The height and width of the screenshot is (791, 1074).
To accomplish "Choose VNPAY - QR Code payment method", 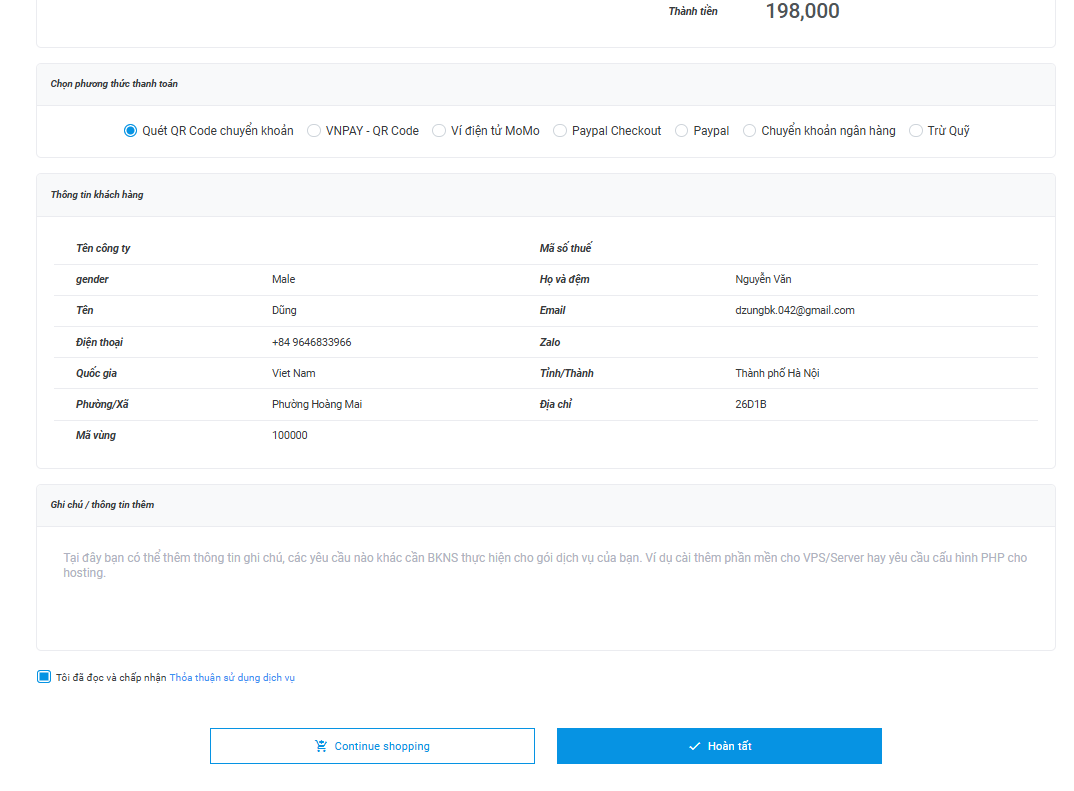I will 314,131.
